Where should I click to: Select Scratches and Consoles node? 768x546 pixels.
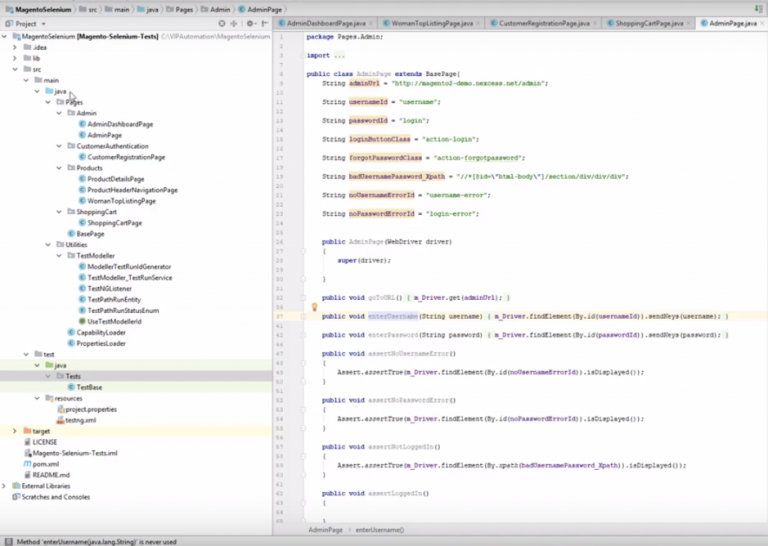point(51,497)
